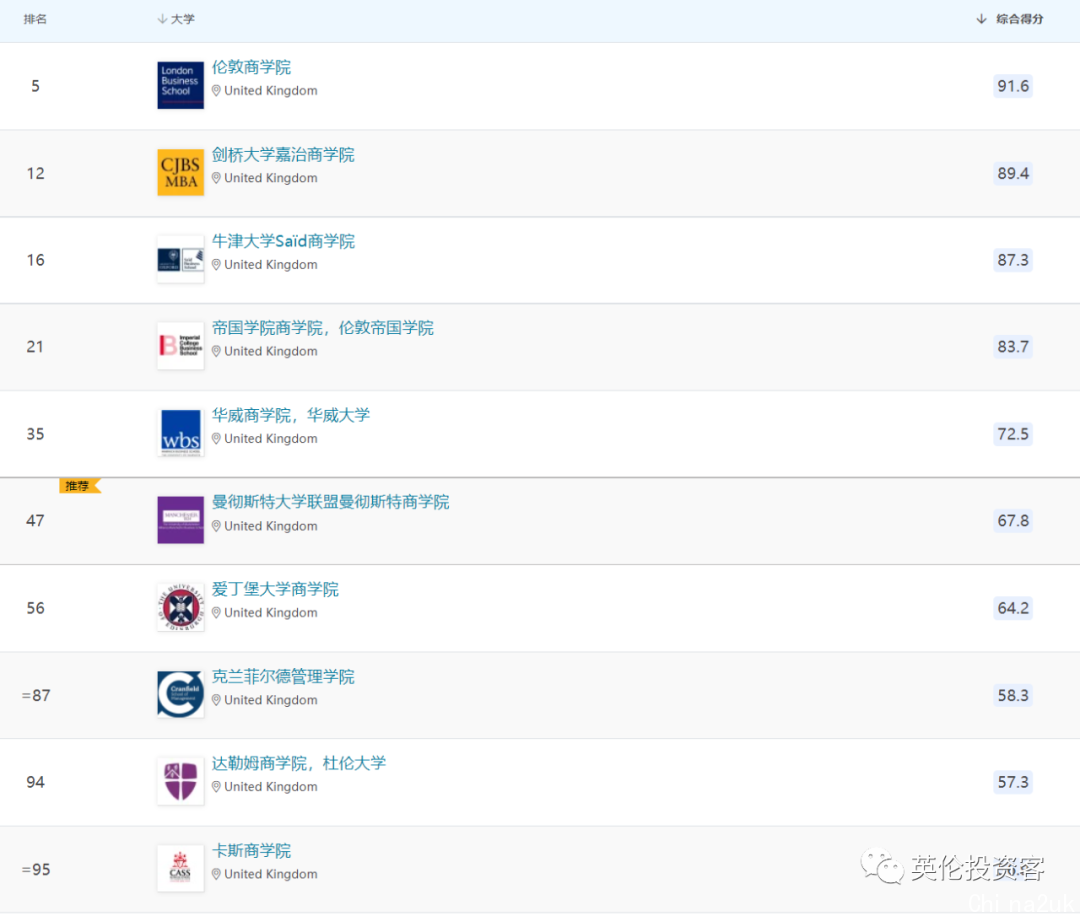This screenshot has width=1080, height=916.
Task: Click United Kingdom under 曼彻斯特商学院
Action: [271, 526]
